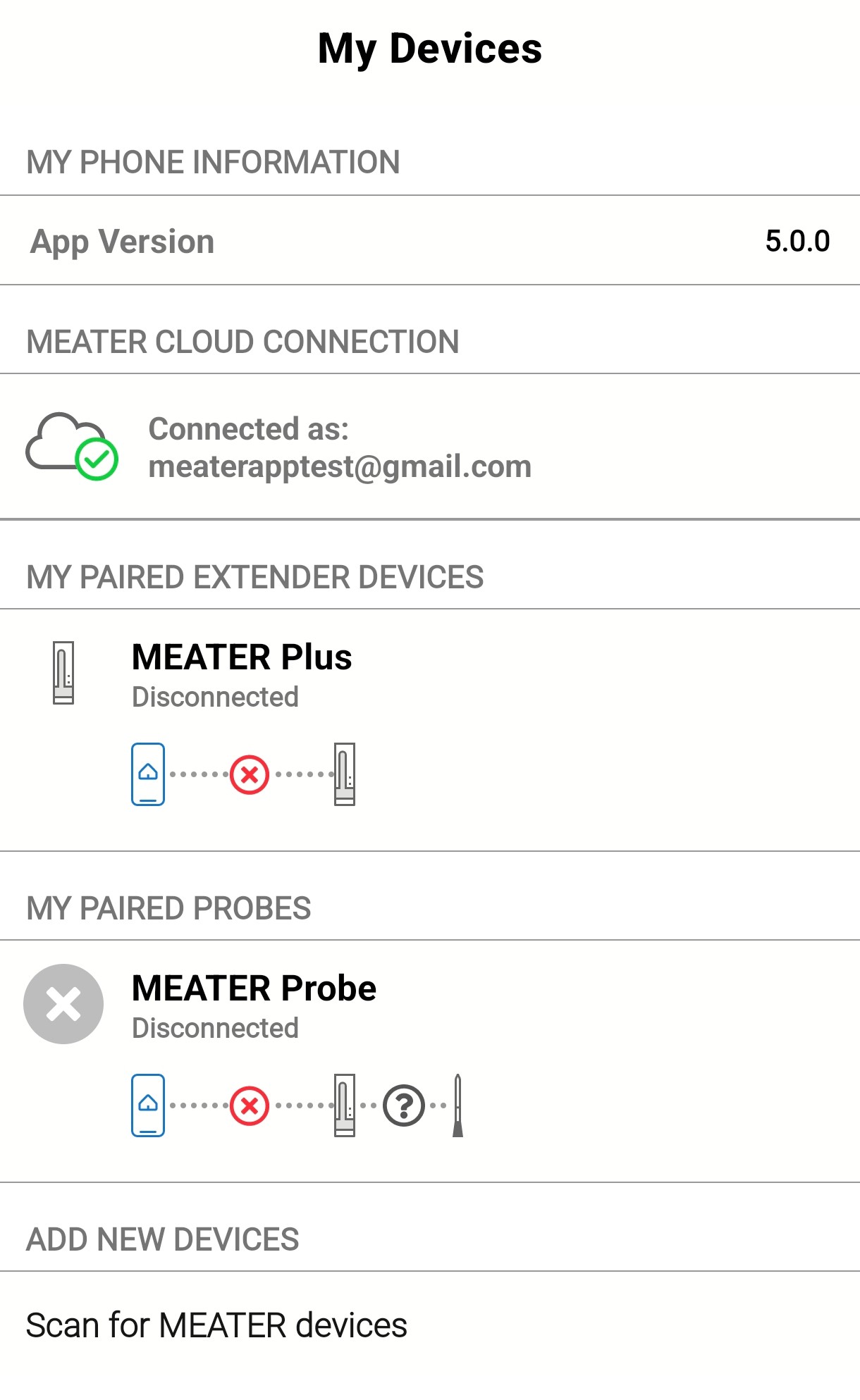The width and height of the screenshot is (860, 1400).
Task: Tap Disconnected status under MEATER Plus
Action: click(x=215, y=697)
